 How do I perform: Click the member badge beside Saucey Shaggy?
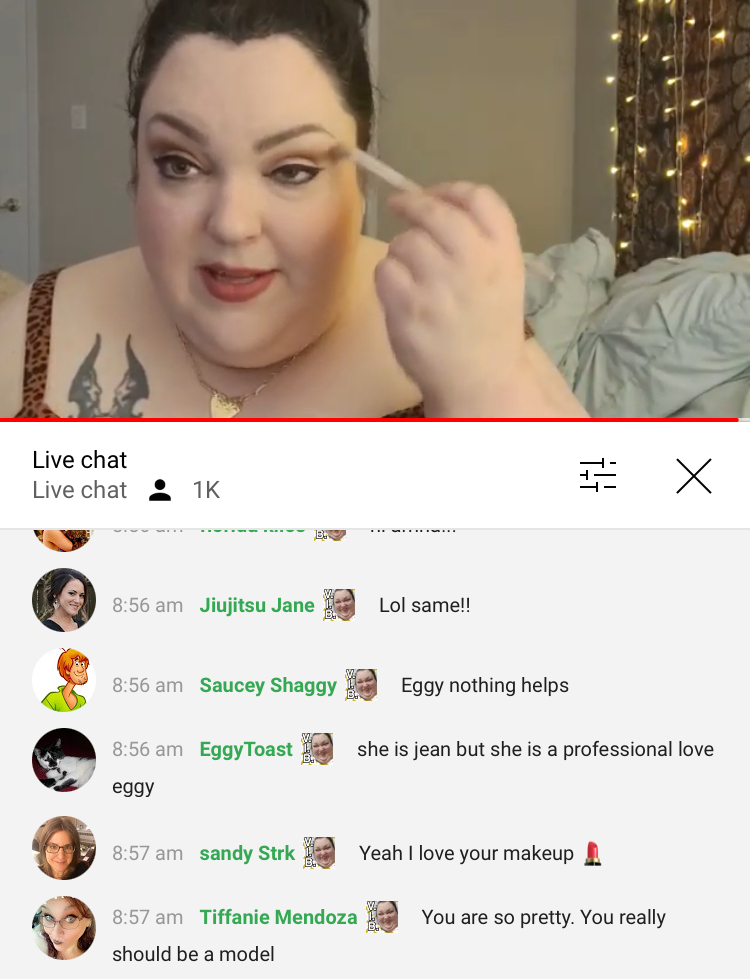pyautogui.click(x=362, y=684)
